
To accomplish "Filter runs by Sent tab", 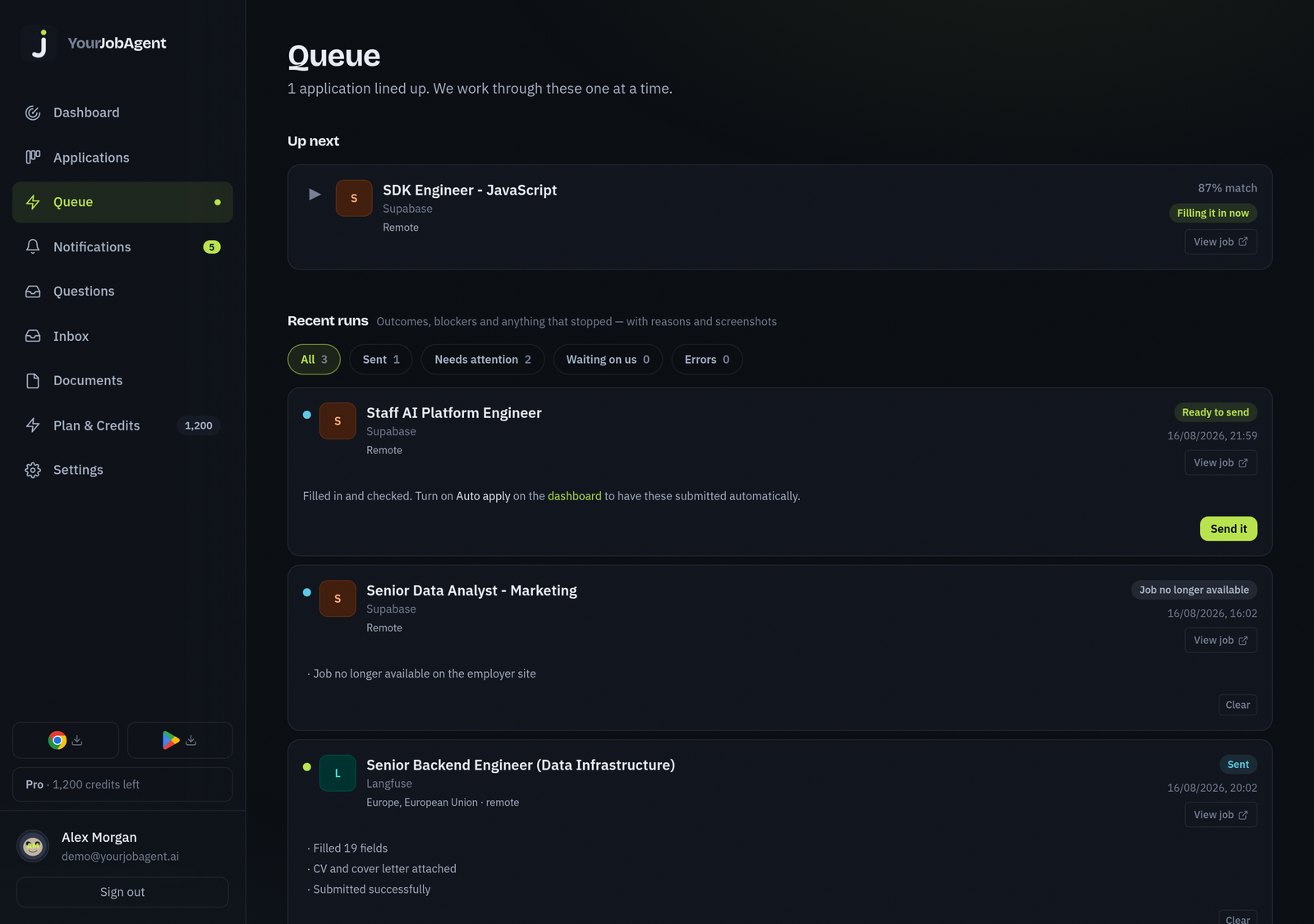I will pos(381,360).
